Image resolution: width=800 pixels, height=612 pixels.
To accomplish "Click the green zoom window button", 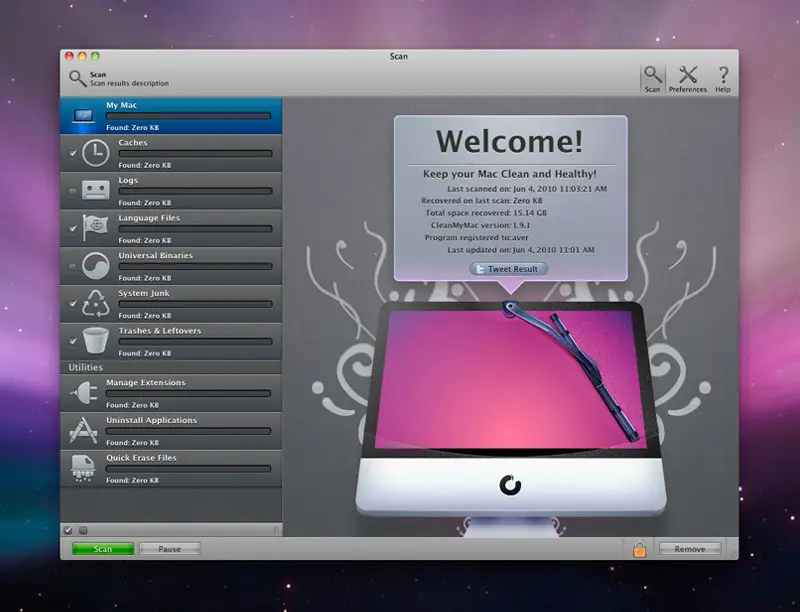I will click(x=95, y=56).
